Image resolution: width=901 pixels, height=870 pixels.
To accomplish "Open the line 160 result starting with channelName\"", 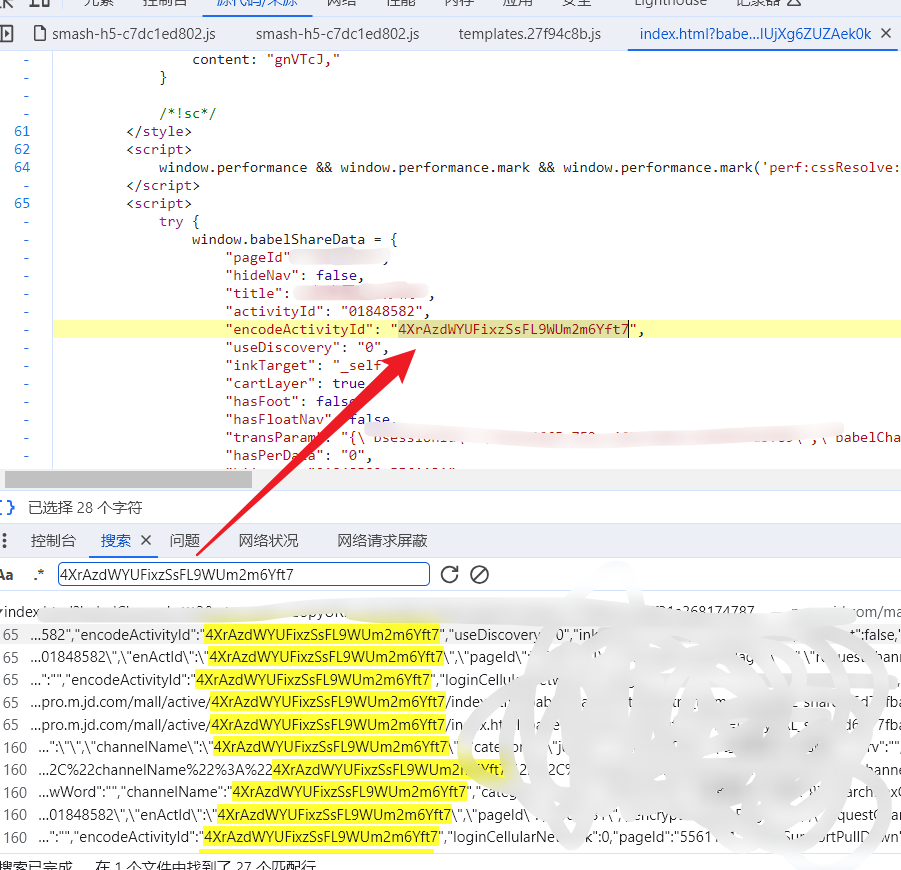I will click(450, 747).
